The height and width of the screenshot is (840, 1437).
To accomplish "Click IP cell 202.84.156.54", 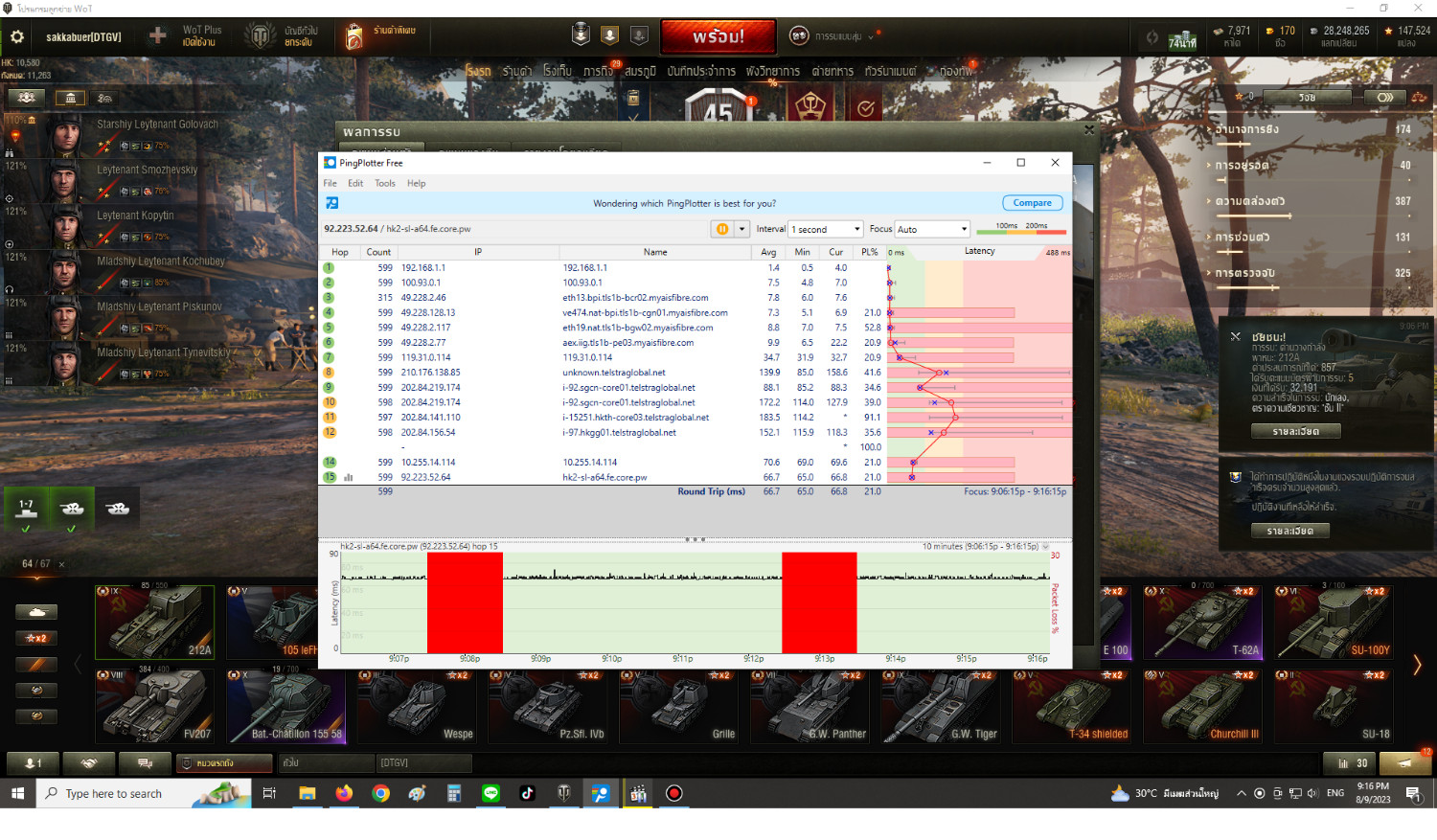I will coord(428,432).
